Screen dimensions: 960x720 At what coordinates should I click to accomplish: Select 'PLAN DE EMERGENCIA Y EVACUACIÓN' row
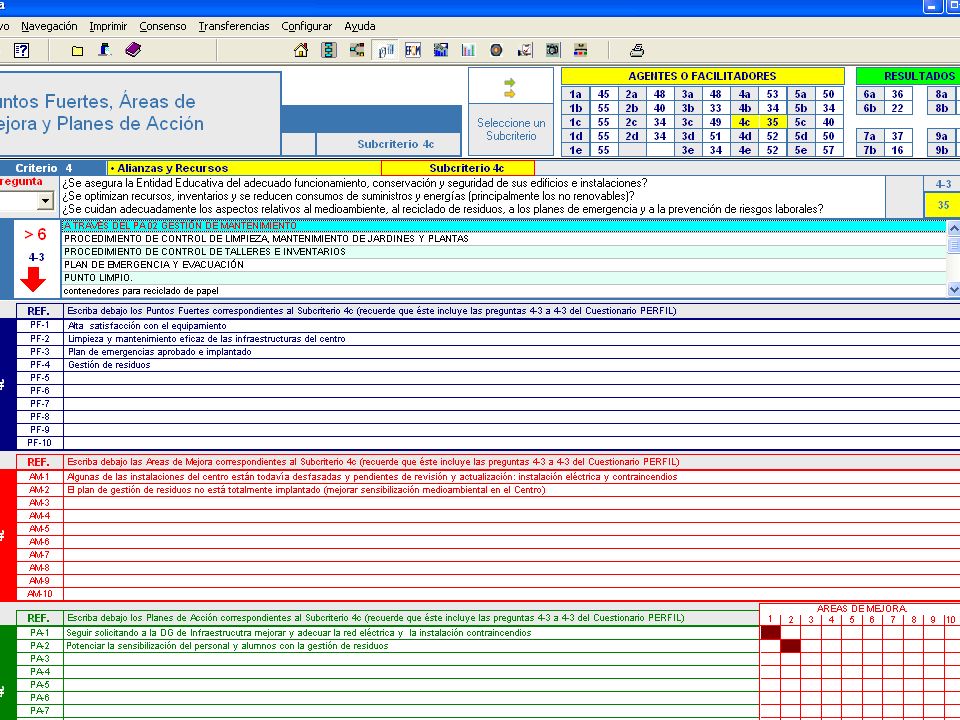(503, 264)
